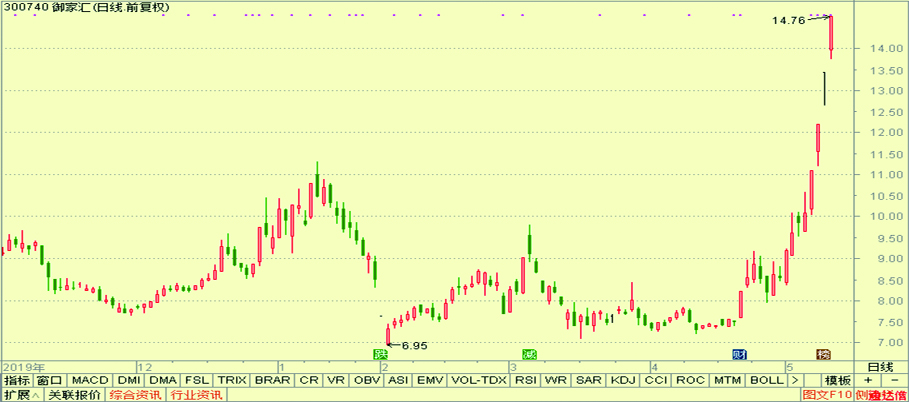Image resolution: width=909 pixels, height=402 pixels.
Task: Click the 2019年 date axis label
Action: (x=25, y=367)
